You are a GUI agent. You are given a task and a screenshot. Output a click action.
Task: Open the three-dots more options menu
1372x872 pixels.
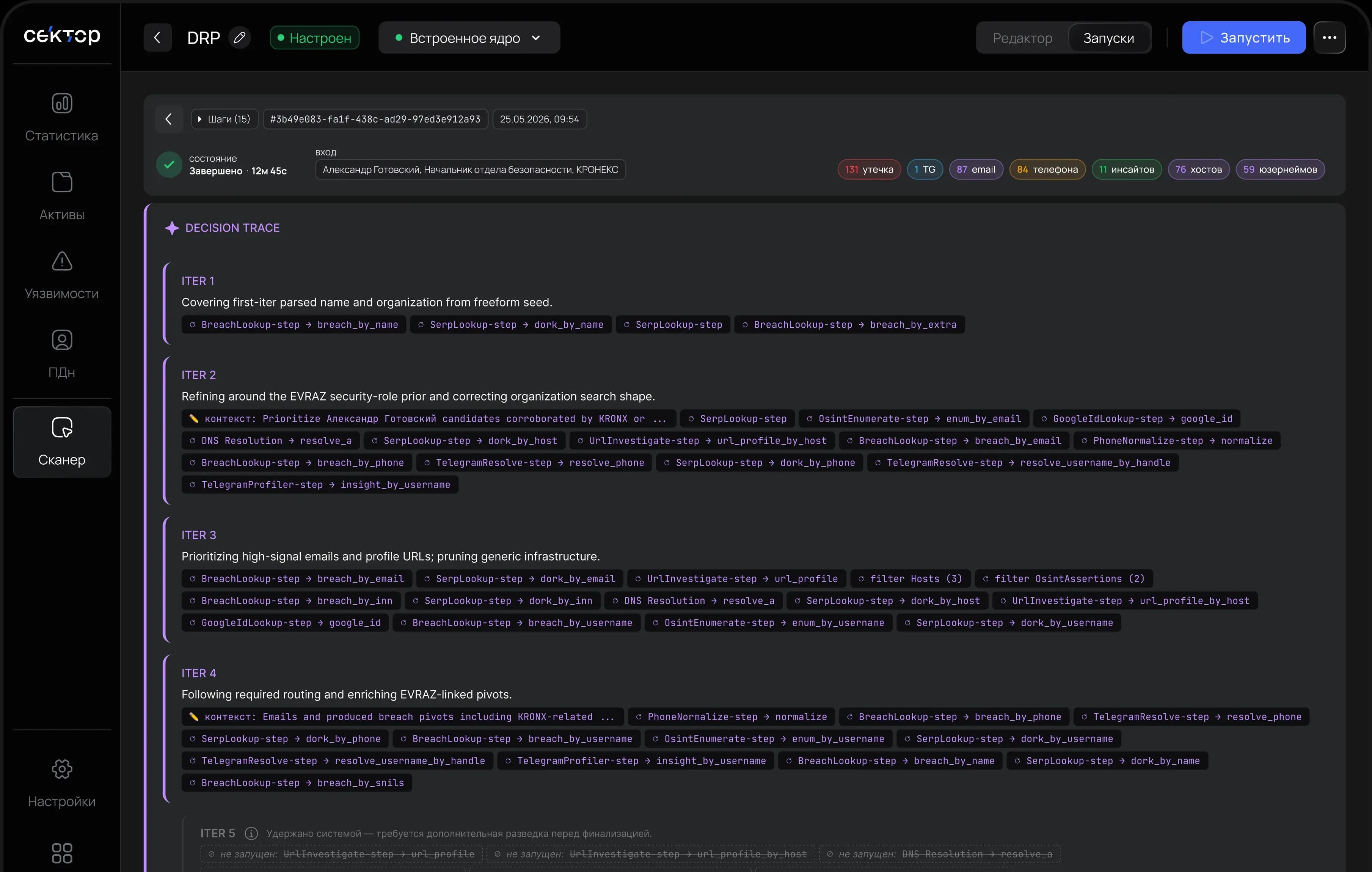coord(1329,38)
